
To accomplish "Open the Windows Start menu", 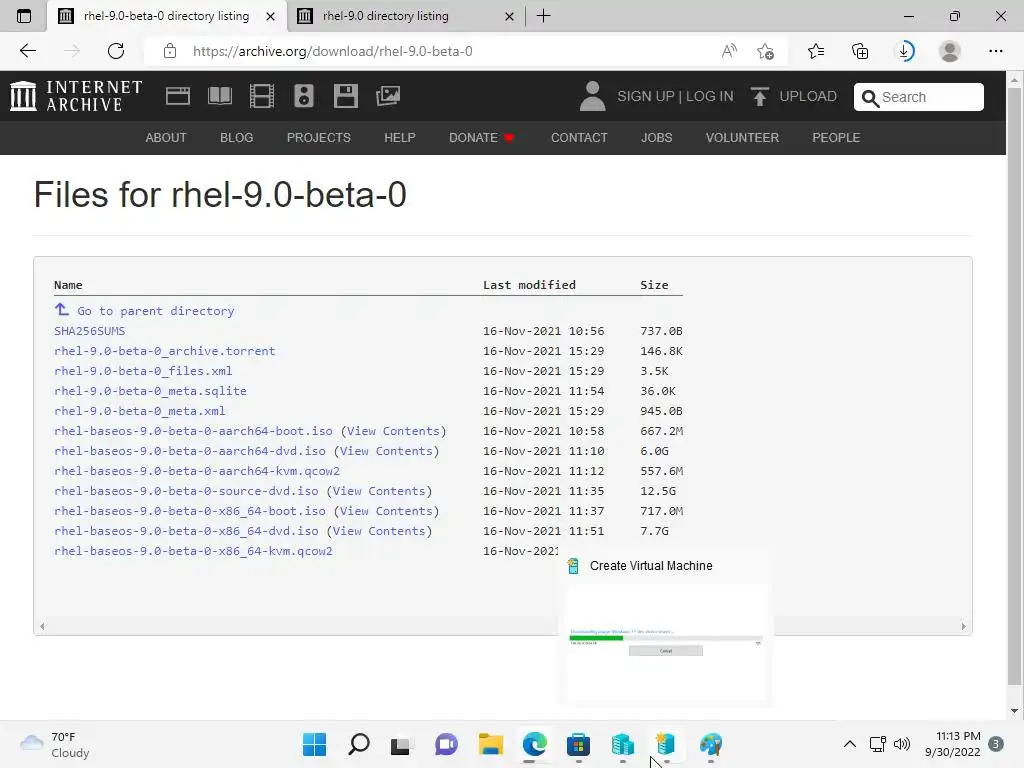I will [x=314, y=744].
